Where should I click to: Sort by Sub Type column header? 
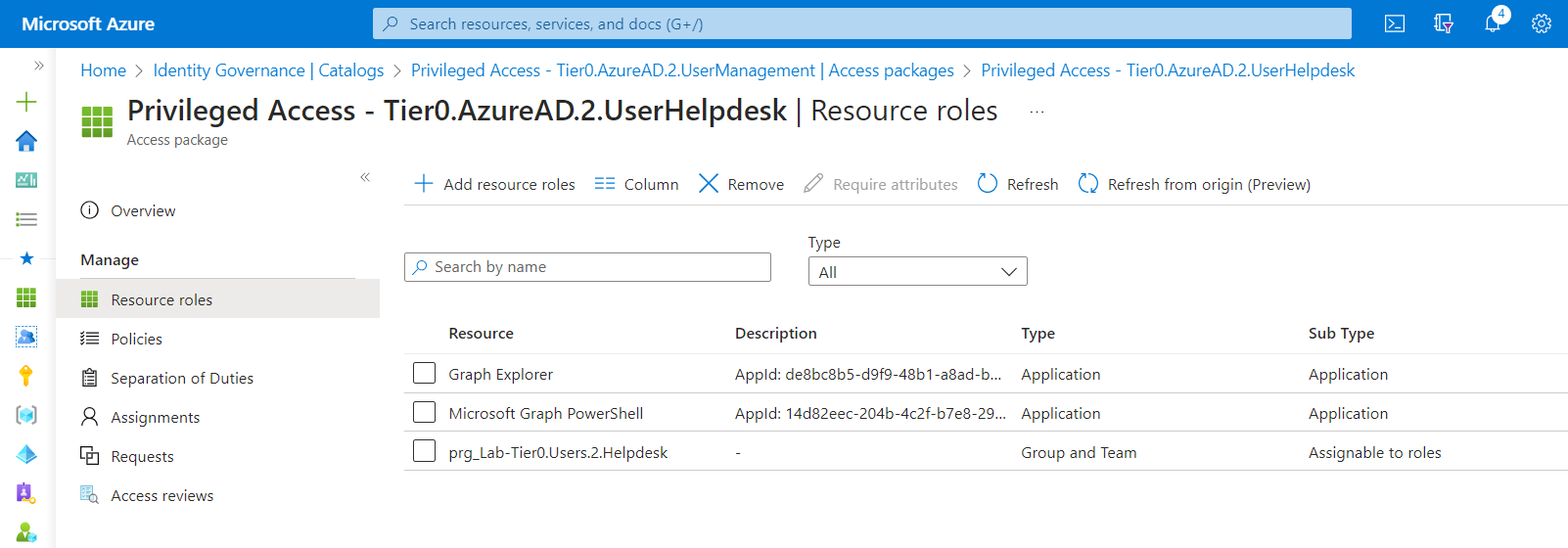(1341, 334)
